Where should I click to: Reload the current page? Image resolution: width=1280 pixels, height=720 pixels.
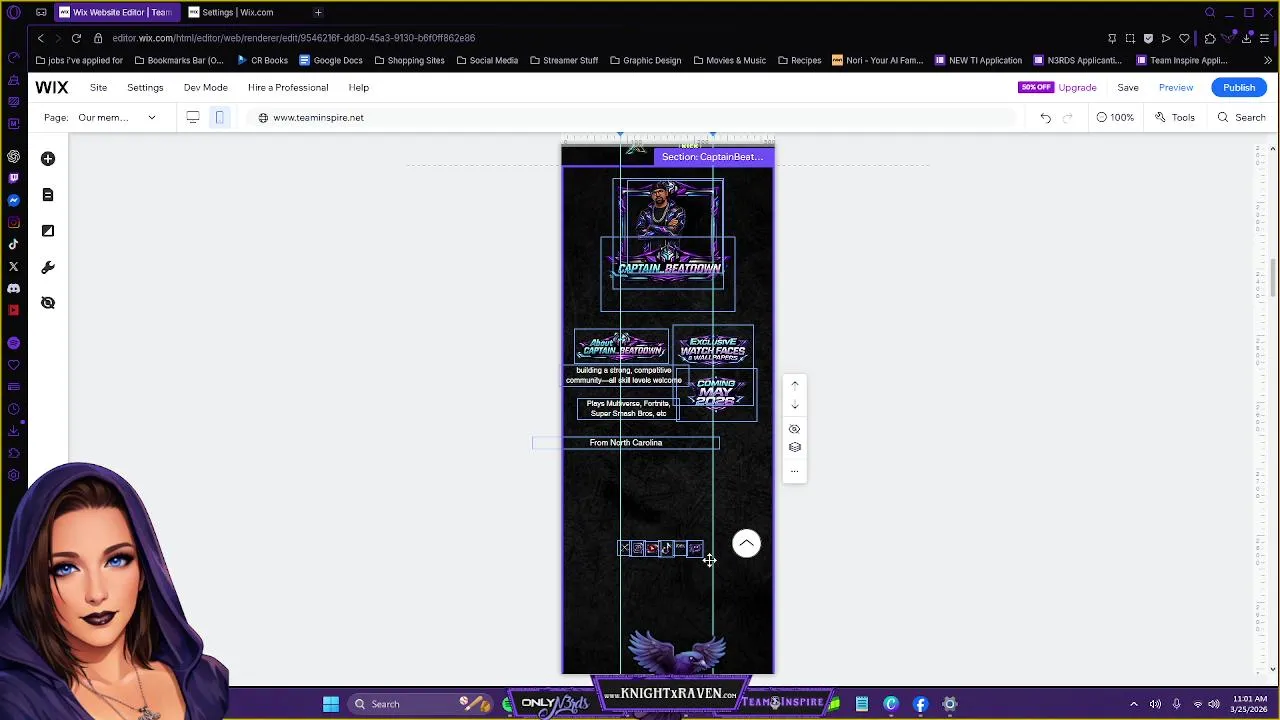76,38
